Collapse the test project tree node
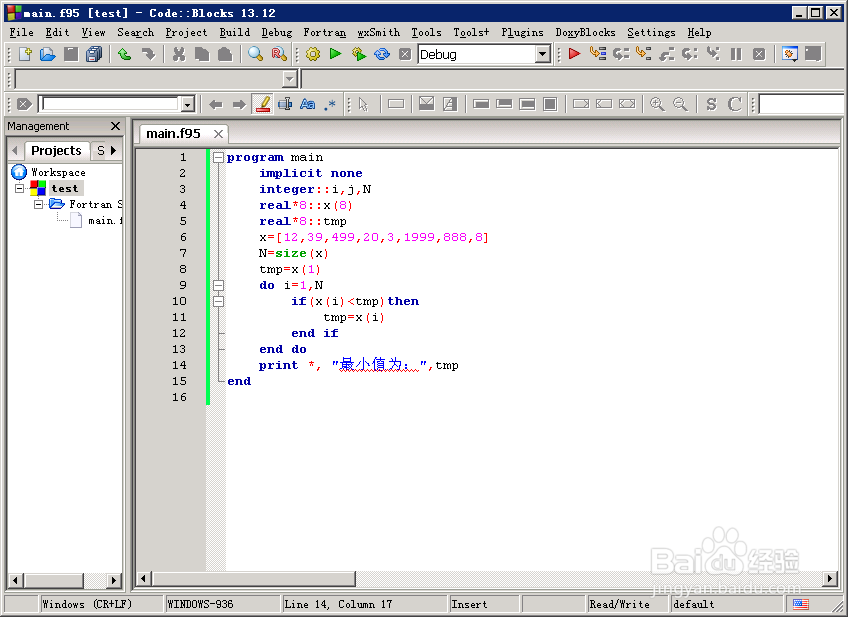The width and height of the screenshot is (848, 617). 19,188
